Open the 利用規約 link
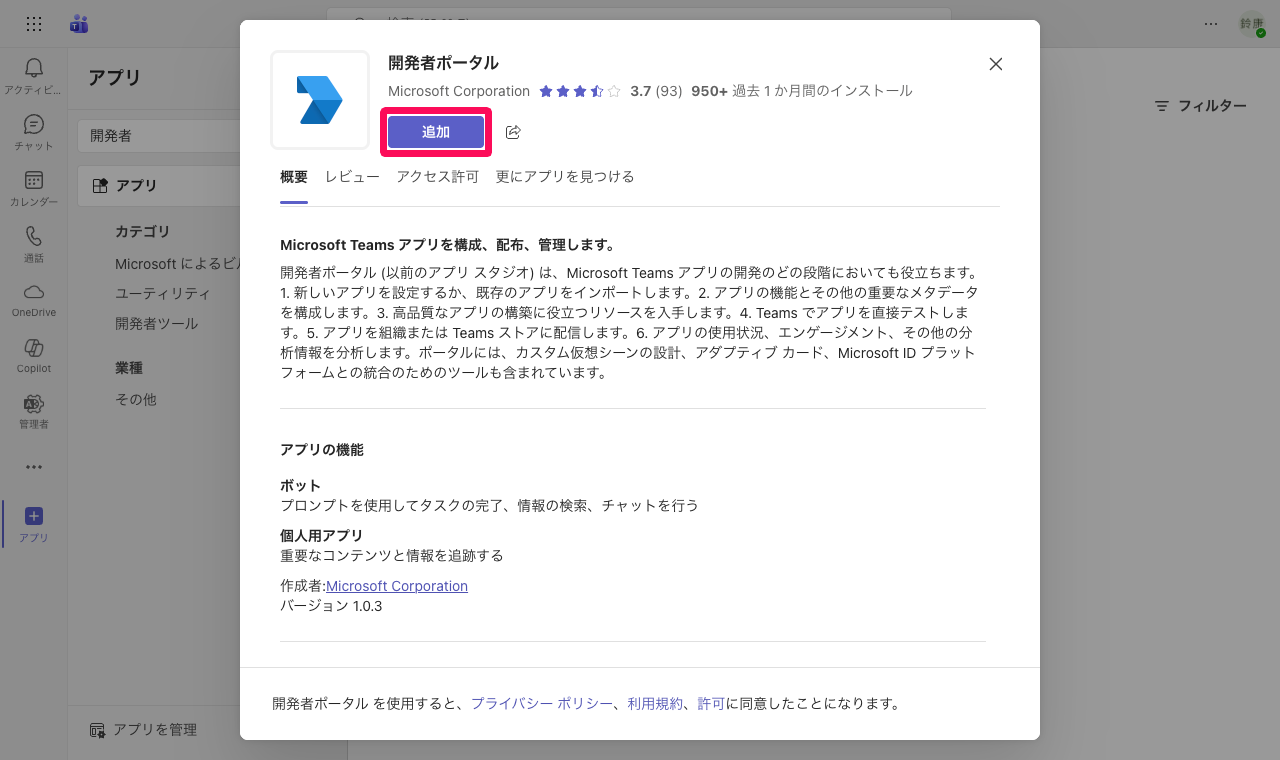 [655, 703]
